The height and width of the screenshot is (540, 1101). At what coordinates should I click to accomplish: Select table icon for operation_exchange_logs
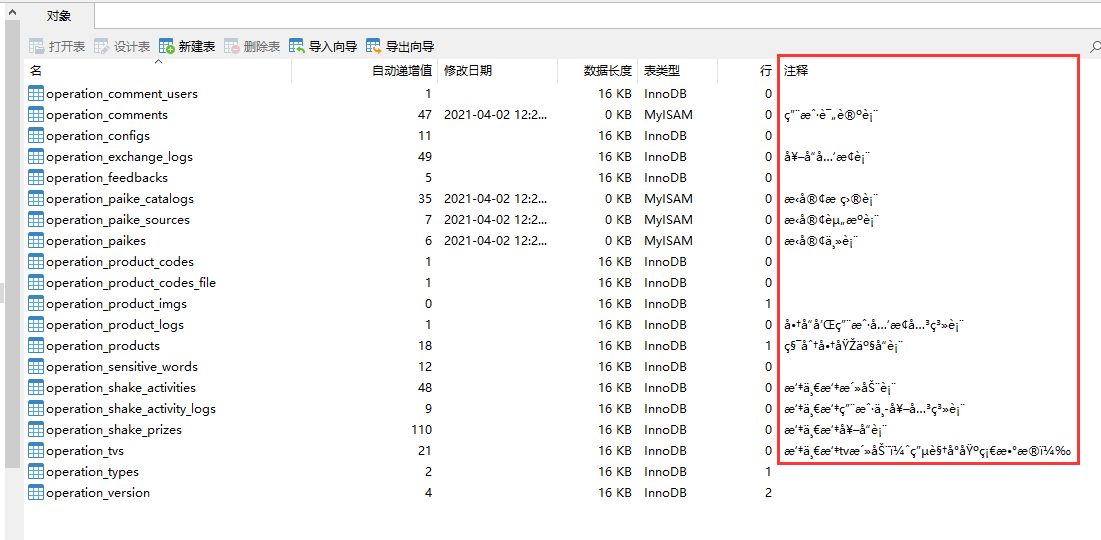(36, 157)
